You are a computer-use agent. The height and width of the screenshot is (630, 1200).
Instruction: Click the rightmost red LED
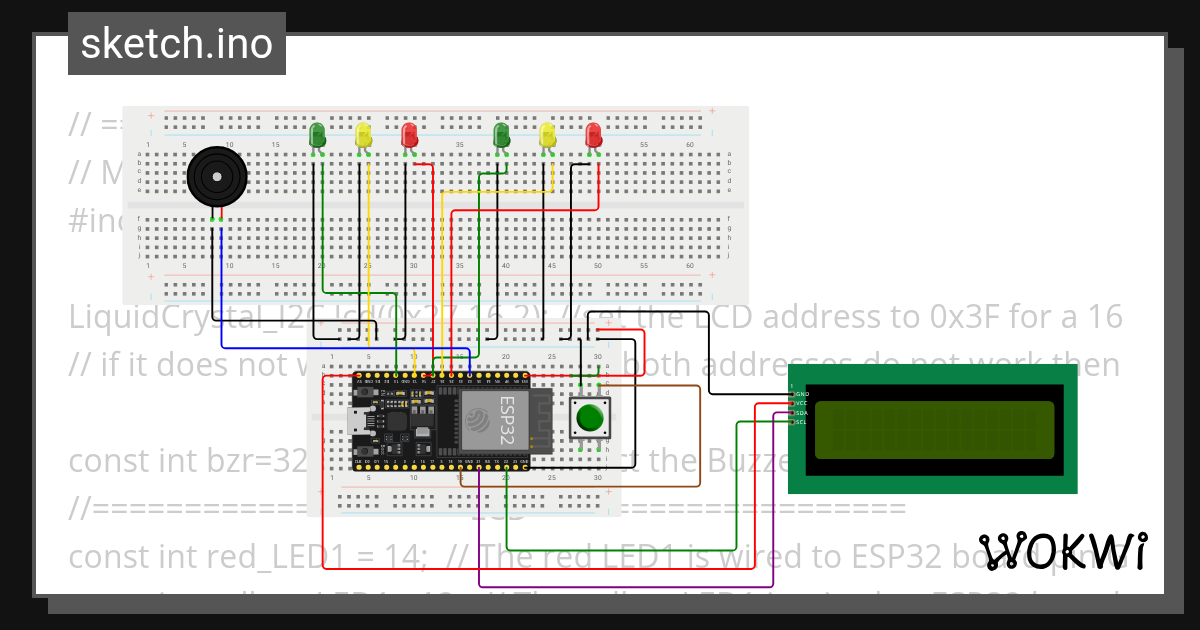(592, 133)
